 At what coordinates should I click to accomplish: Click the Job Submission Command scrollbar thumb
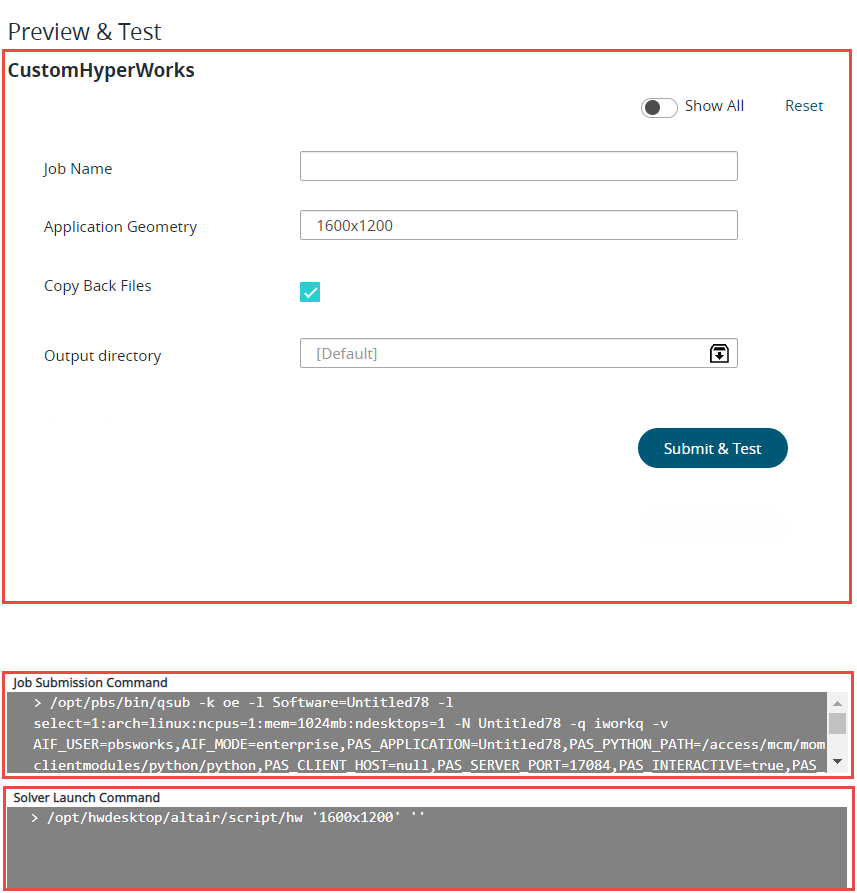[x=837, y=723]
